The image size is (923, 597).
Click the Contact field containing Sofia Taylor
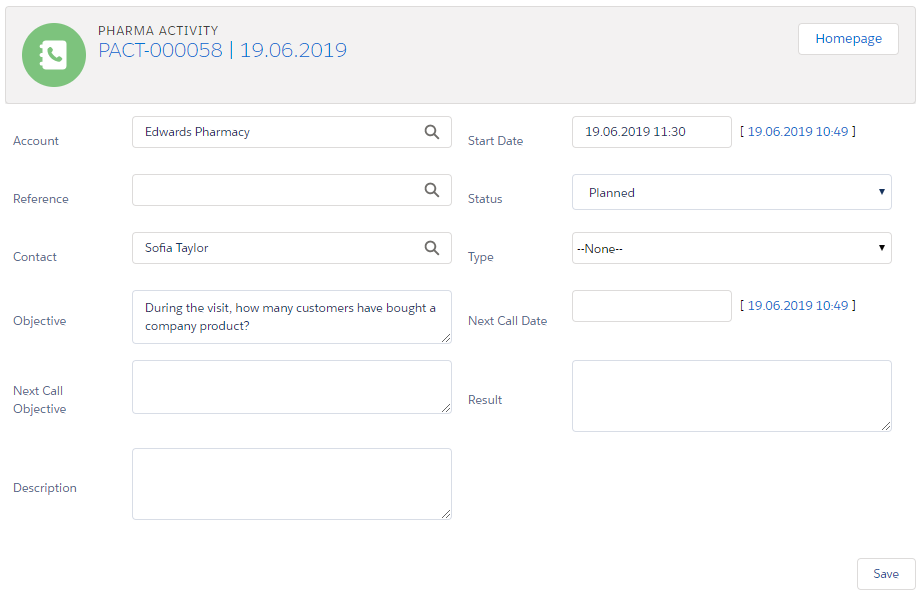275,248
